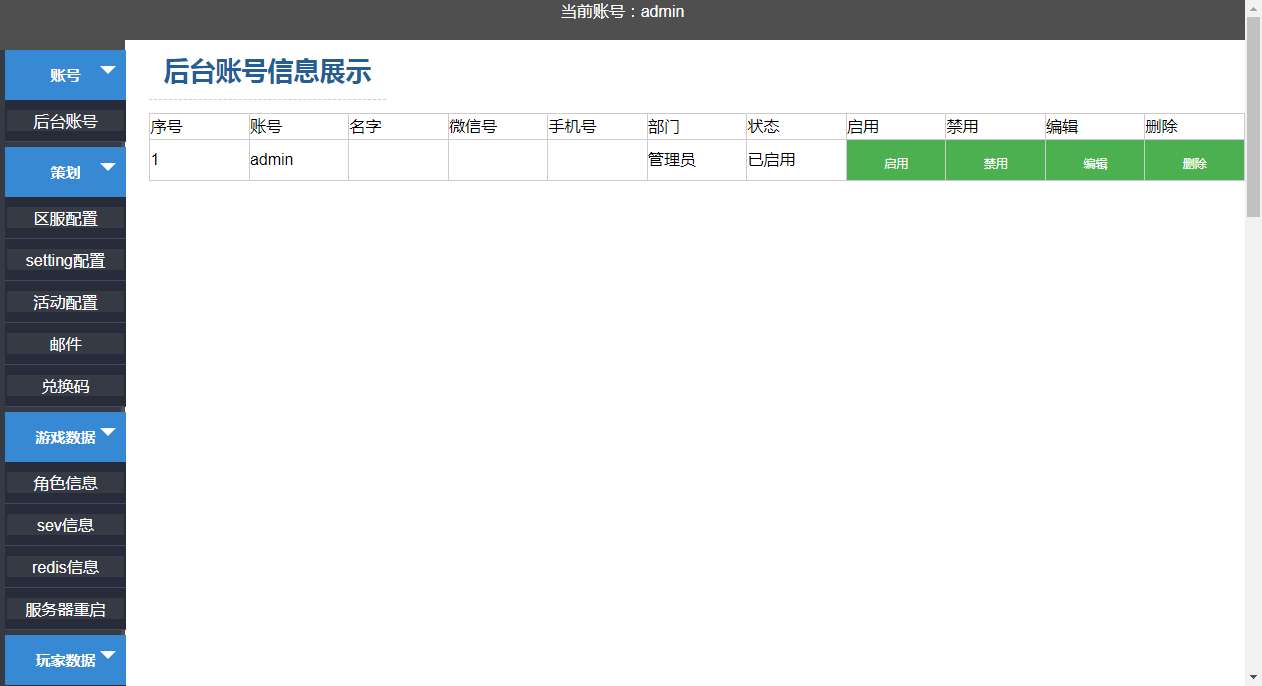1262x686 pixels.
Task: Trigger 服务器重启 from the sidebar
Action: (64, 608)
